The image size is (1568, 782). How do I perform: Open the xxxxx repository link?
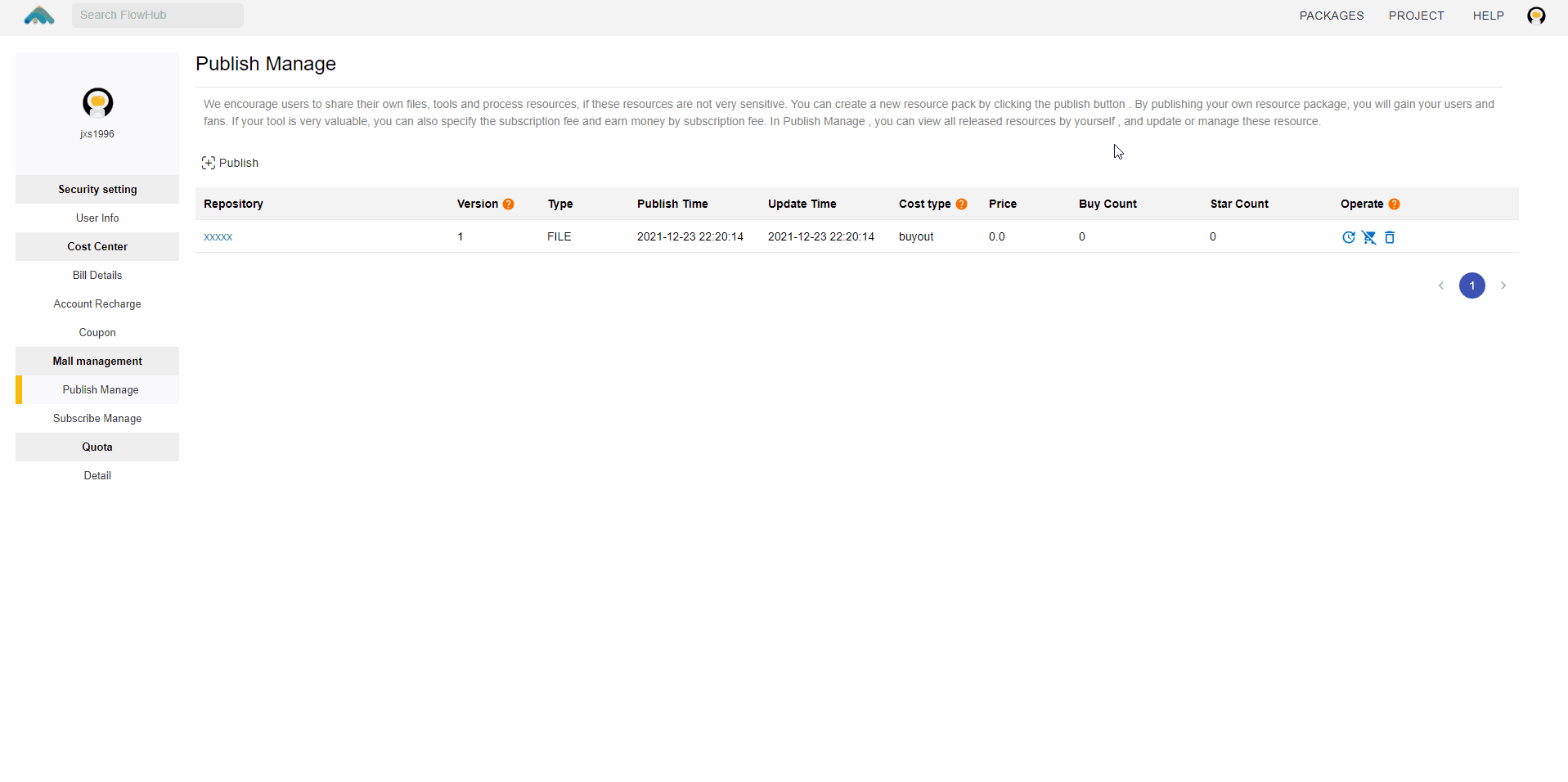point(218,237)
